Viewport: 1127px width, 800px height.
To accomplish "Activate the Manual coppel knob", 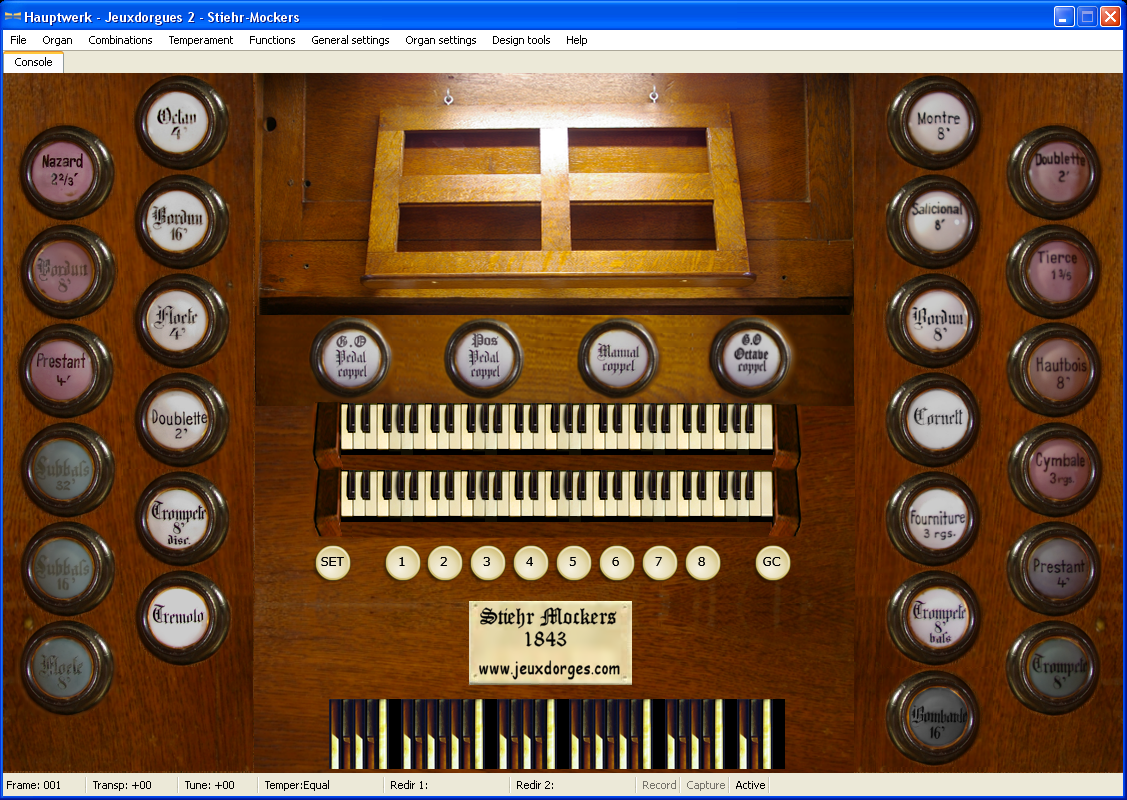I will (617, 357).
